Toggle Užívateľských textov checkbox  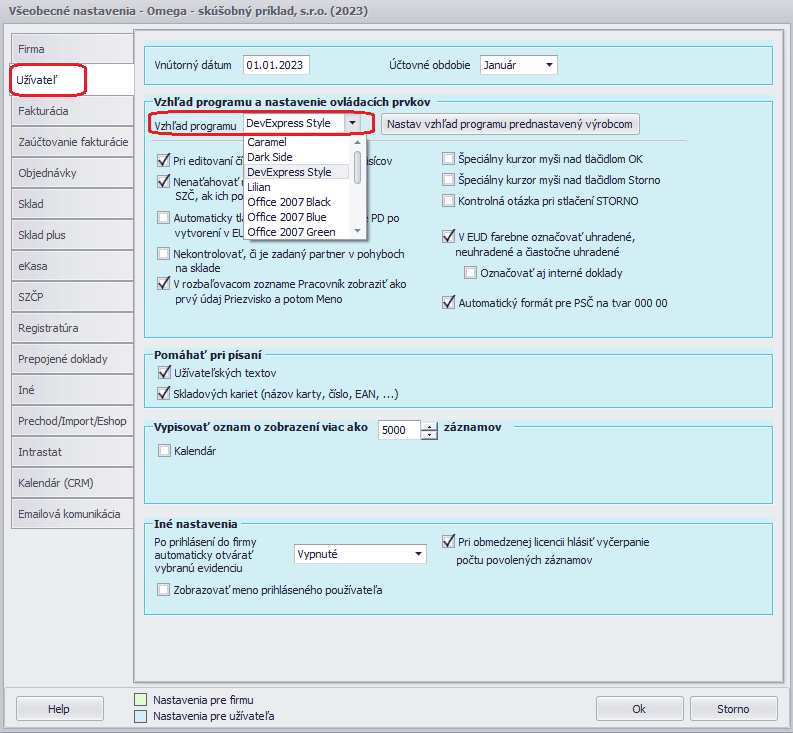166,373
